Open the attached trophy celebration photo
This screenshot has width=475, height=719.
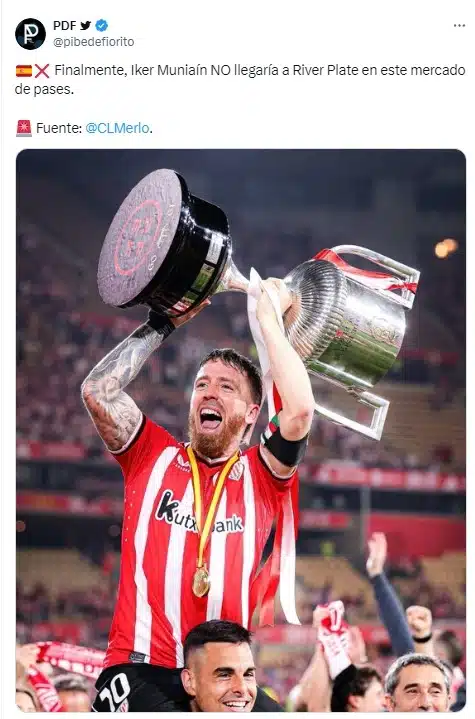point(241,430)
